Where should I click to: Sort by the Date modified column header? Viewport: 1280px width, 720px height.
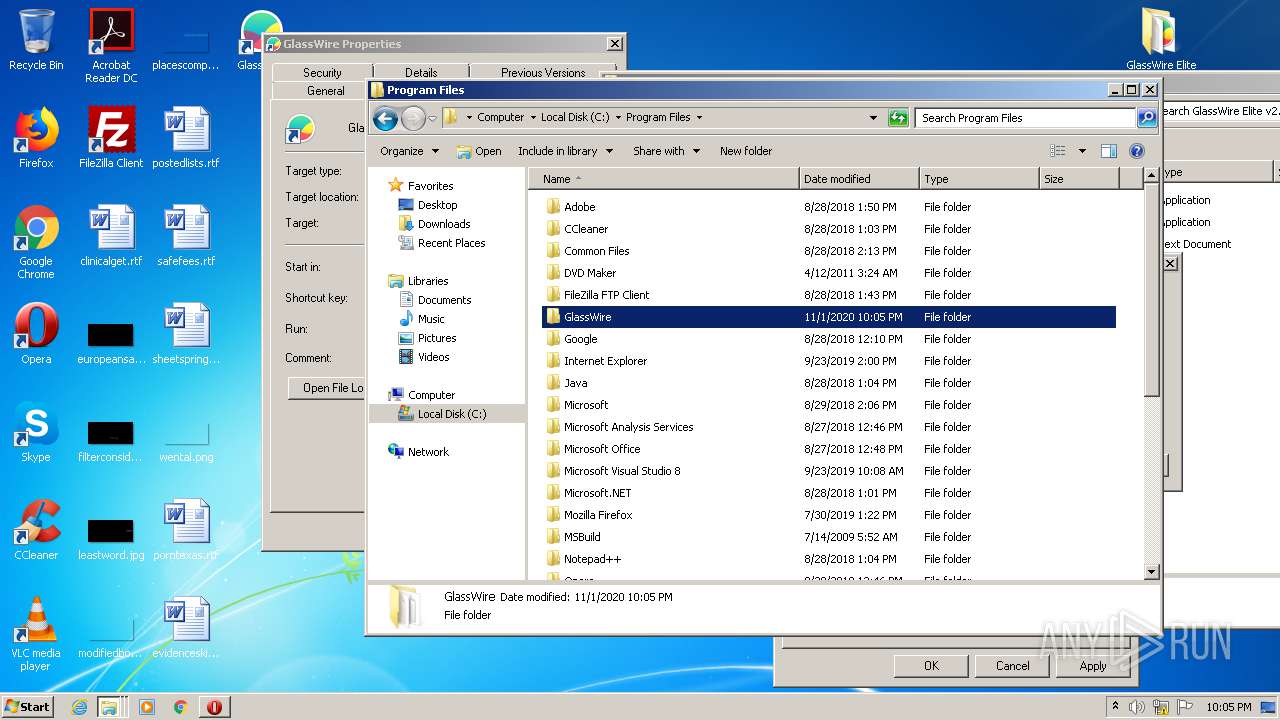pyautogui.click(x=859, y=179)
